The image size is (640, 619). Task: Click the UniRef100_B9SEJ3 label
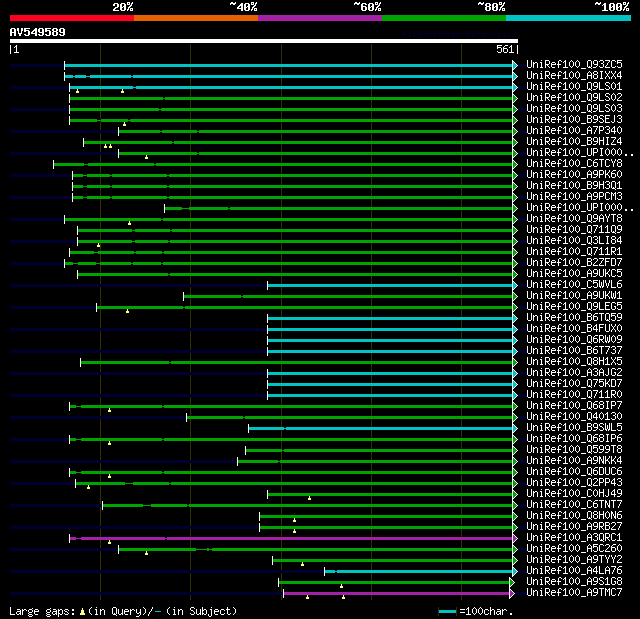(x=574, y=120)
